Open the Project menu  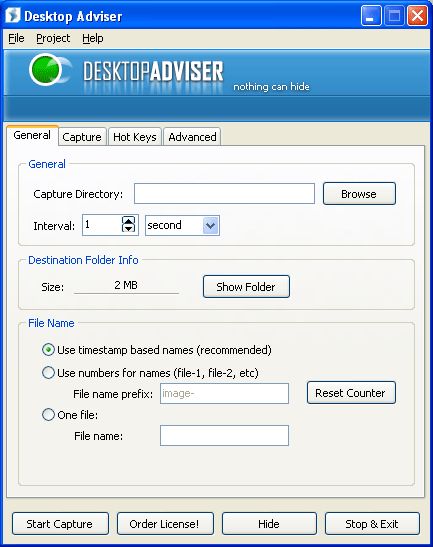pyautogui.click(x=53, y=38)
